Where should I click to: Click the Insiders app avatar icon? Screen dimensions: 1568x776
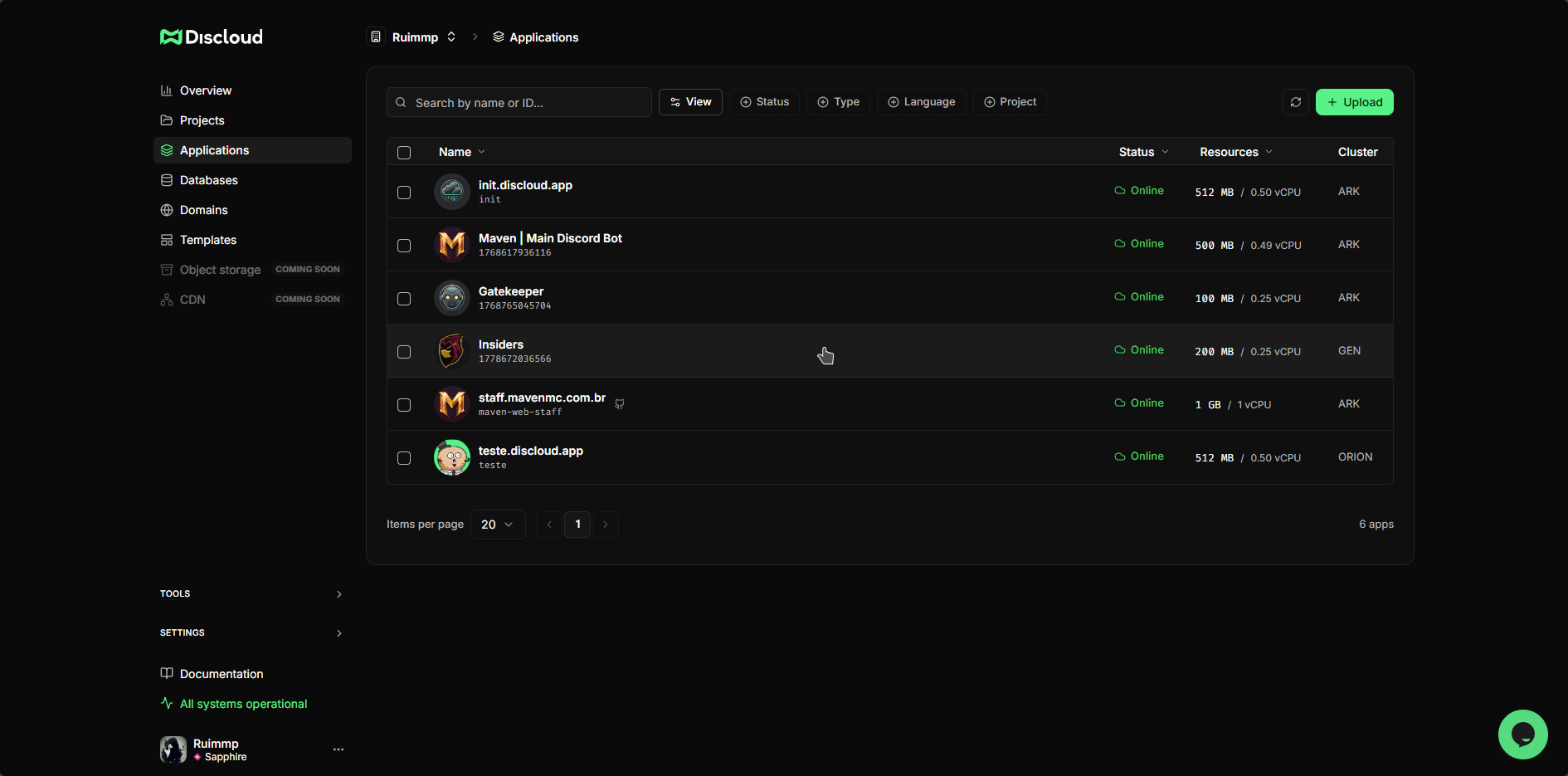(x=452, y=351)
